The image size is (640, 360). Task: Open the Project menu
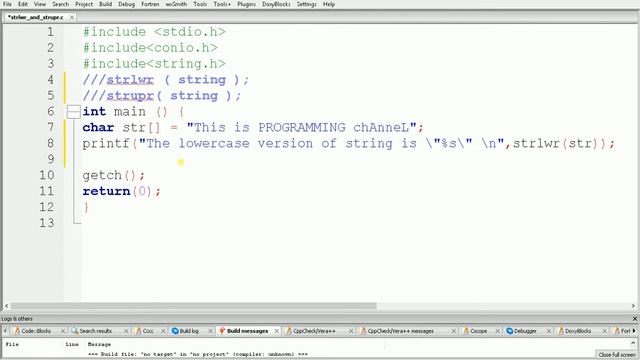[x=84, y=4]
